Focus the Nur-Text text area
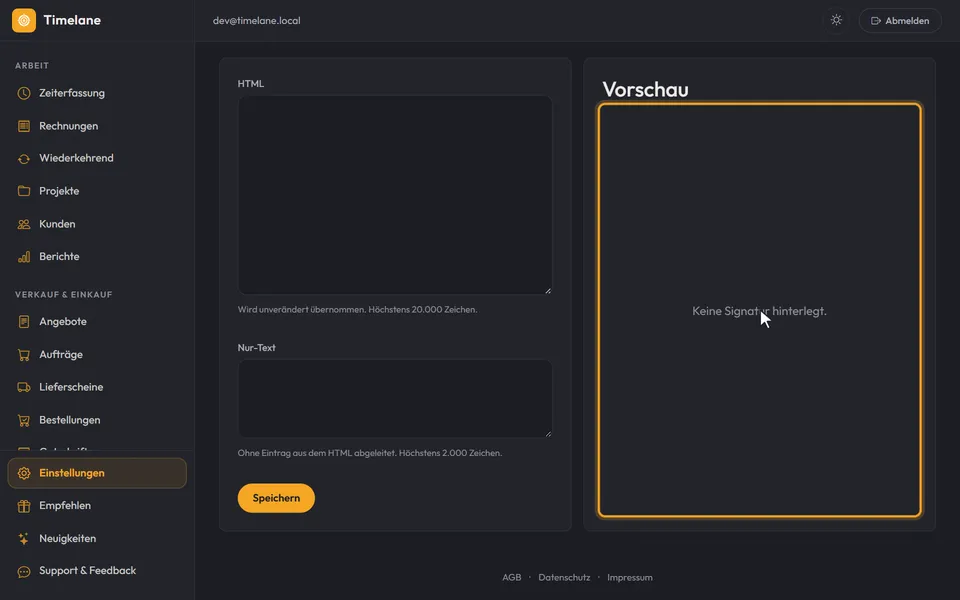Screen dimensions: 960x600 click(x=395, y=399)
